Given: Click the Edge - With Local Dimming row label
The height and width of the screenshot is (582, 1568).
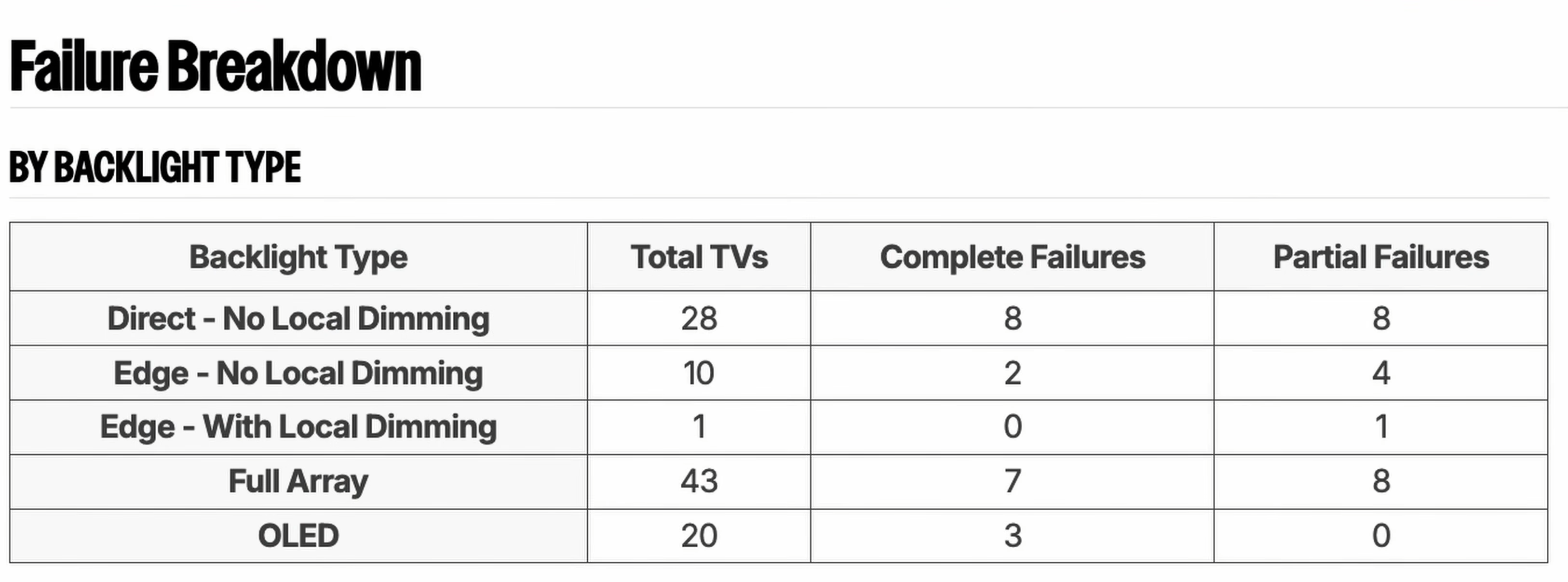Looking at the screenshot, I should 298,427.
